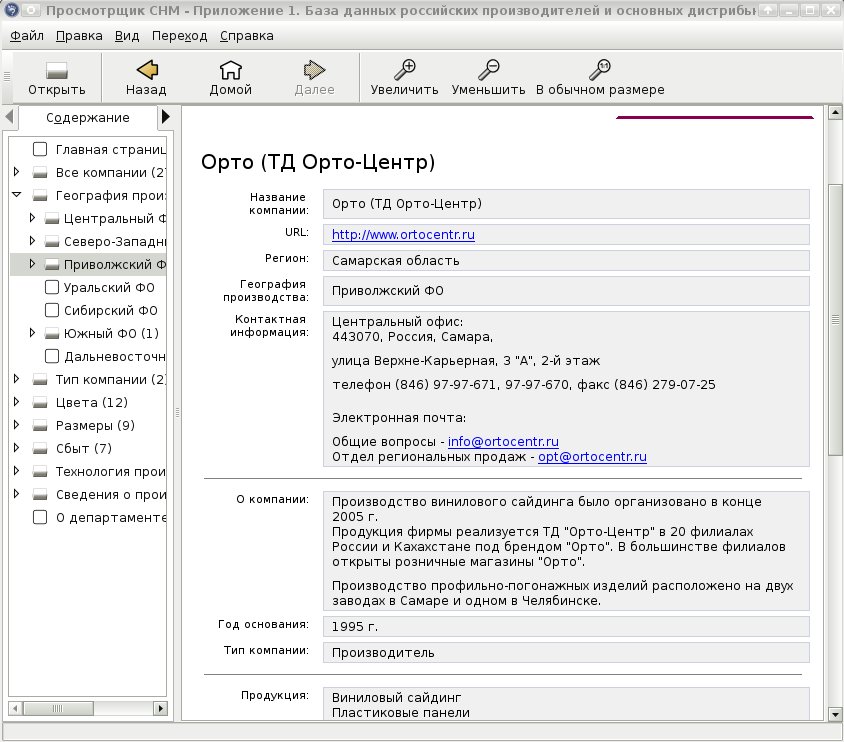Click the opt@ortocentr.ru email link
Viewport: 844px width, 742px height.
pos(592,457)
